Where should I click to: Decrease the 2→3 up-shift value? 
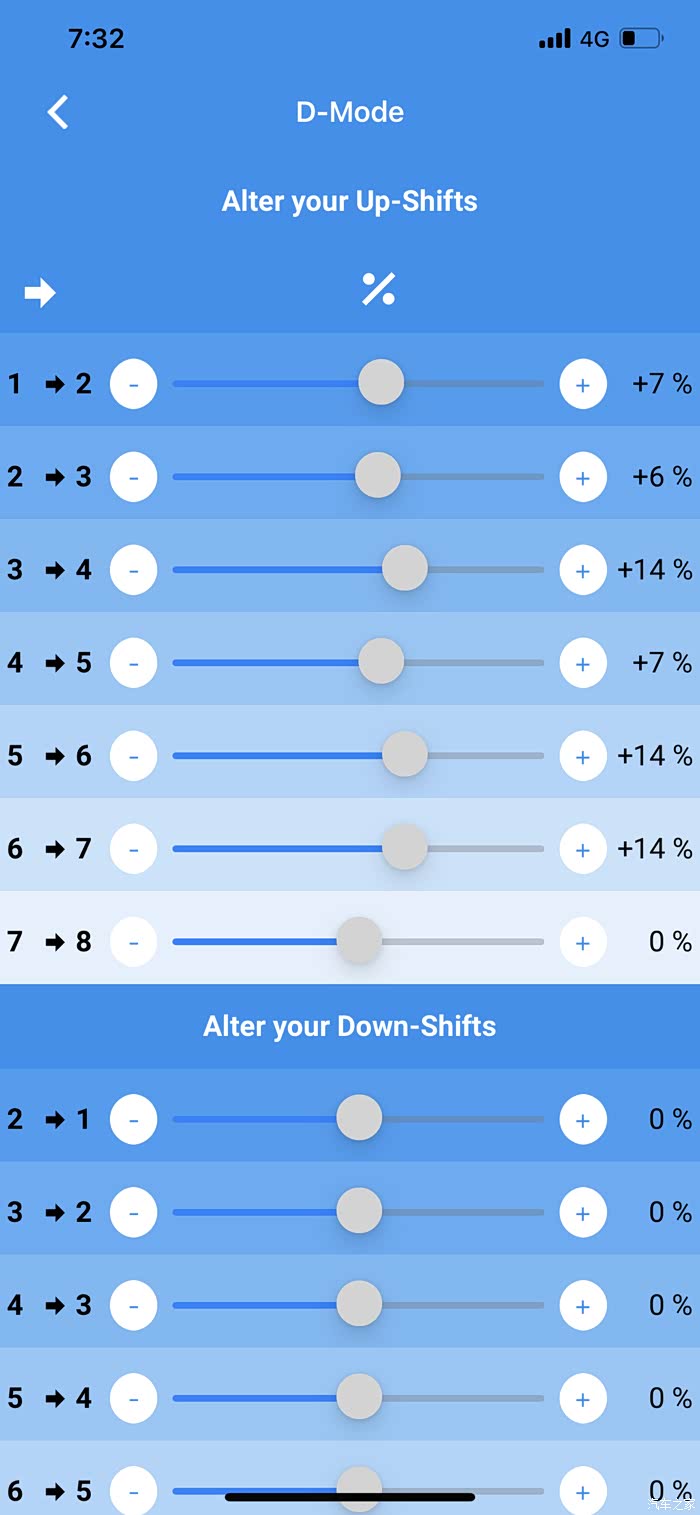(133, 477)
